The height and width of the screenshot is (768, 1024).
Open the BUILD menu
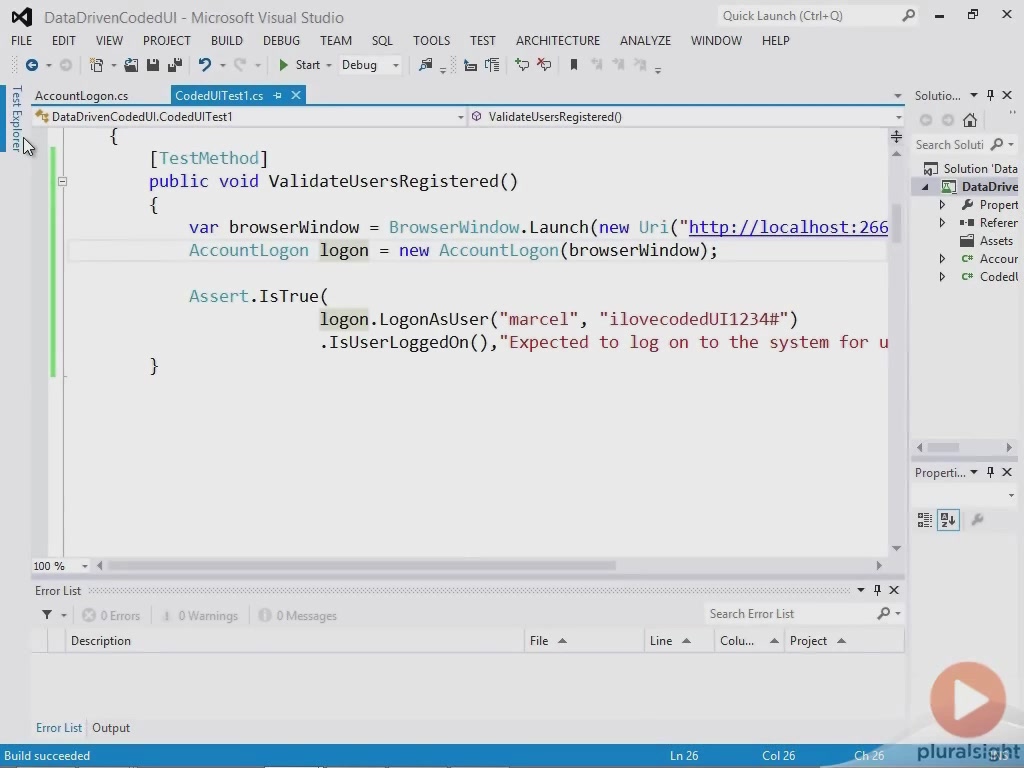[x=227, y=40]
